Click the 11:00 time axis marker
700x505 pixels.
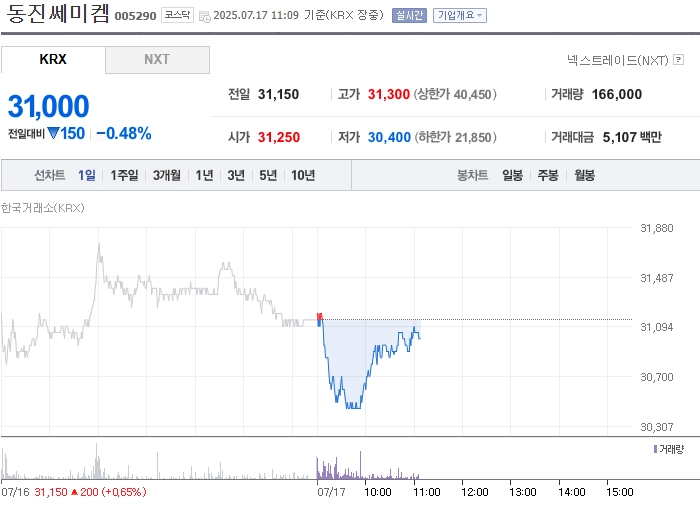tap(427, 492)
